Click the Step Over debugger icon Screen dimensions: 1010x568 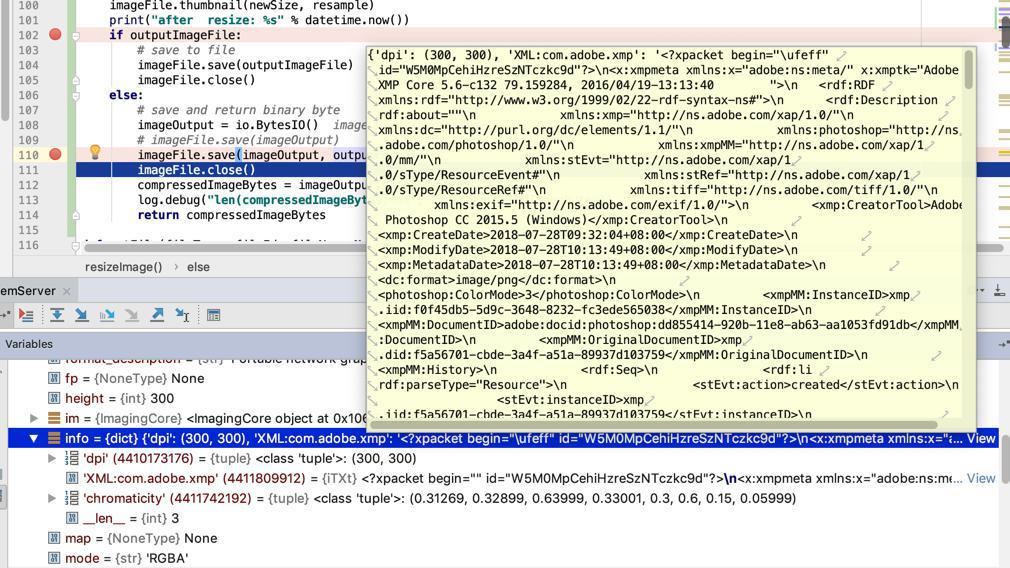coord(57,315)
